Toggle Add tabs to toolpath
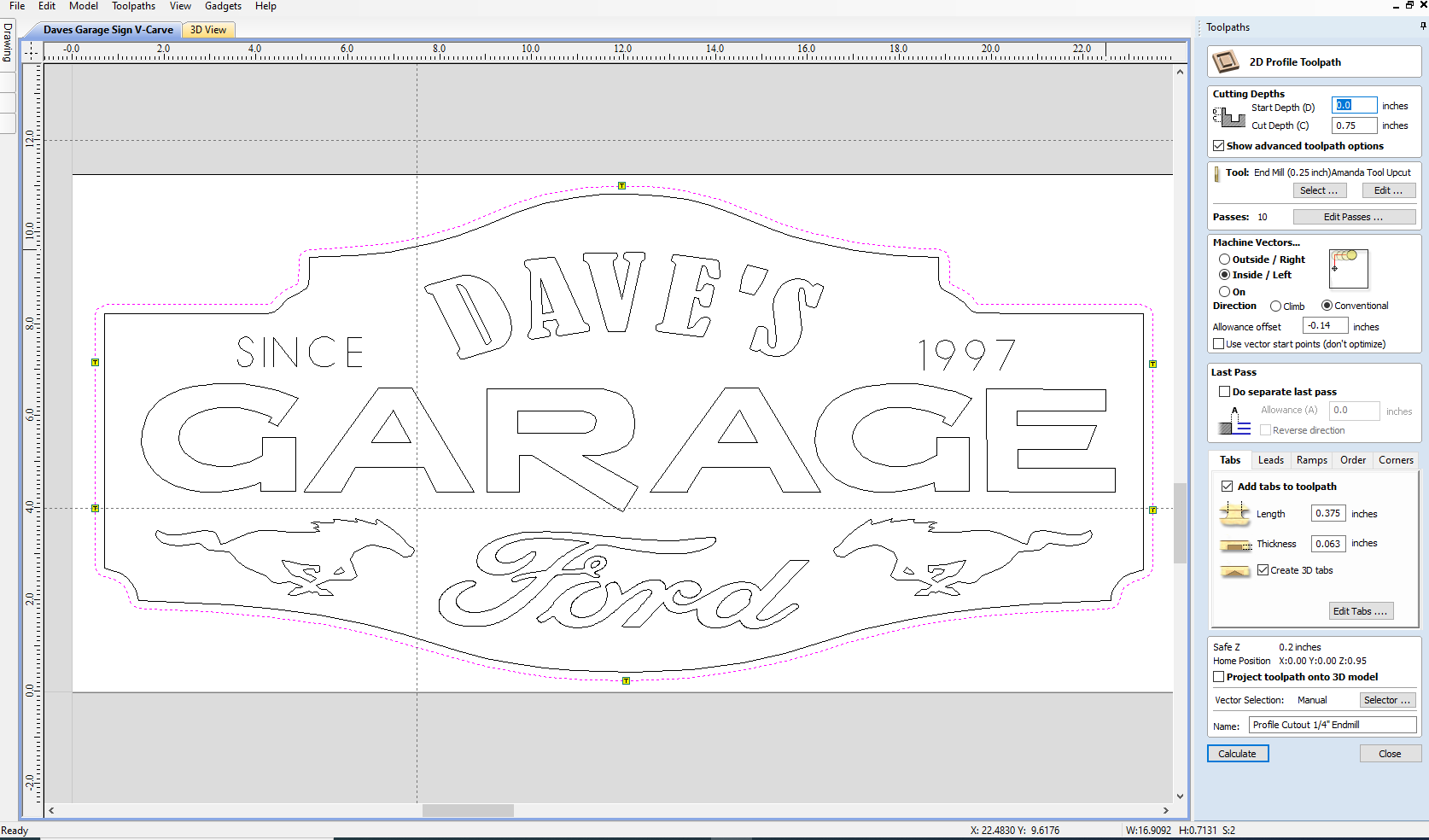 click(1228, 487)
